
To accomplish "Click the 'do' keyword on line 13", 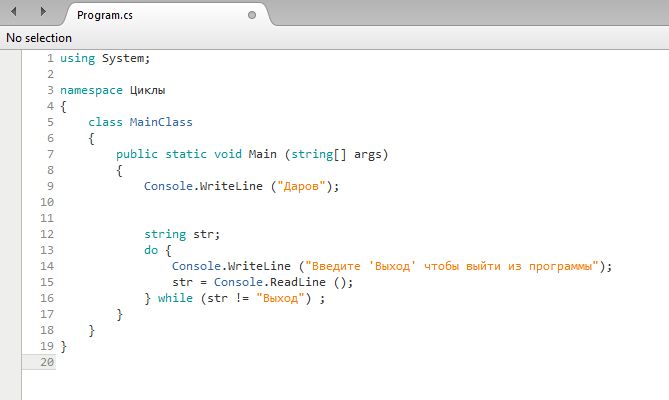I will 151,250.
